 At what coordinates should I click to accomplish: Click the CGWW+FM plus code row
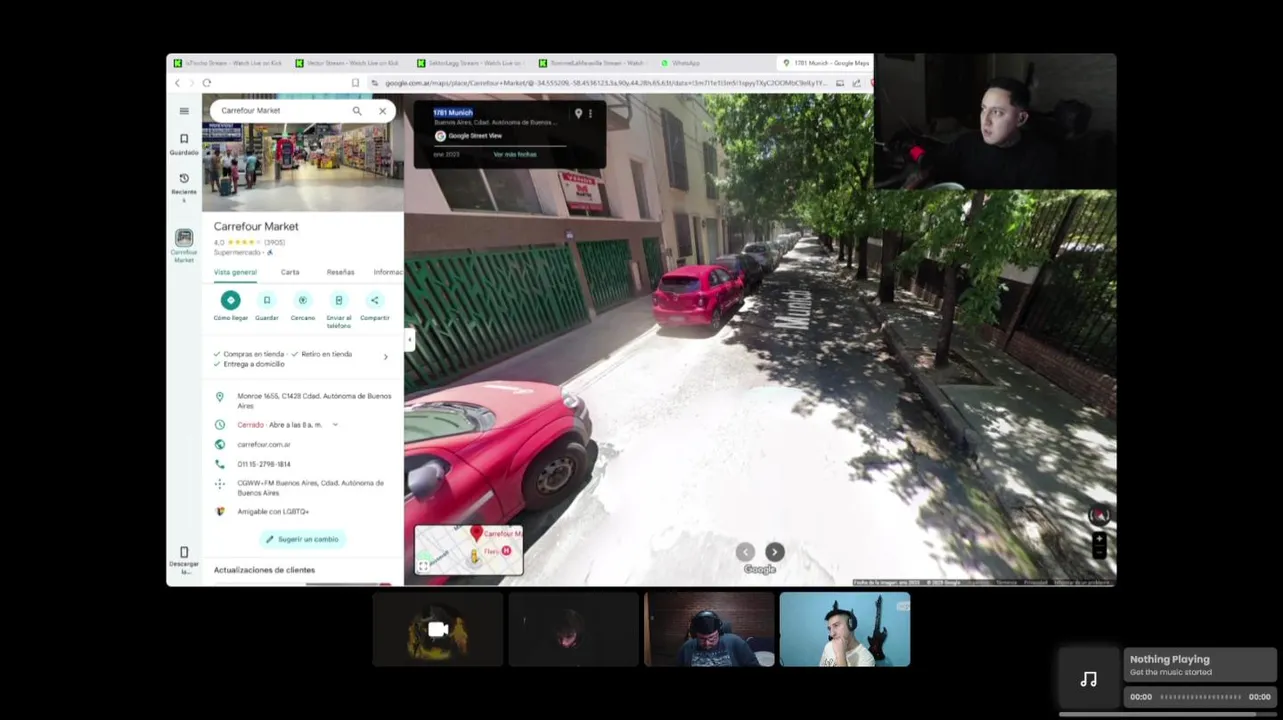point(303,488)
